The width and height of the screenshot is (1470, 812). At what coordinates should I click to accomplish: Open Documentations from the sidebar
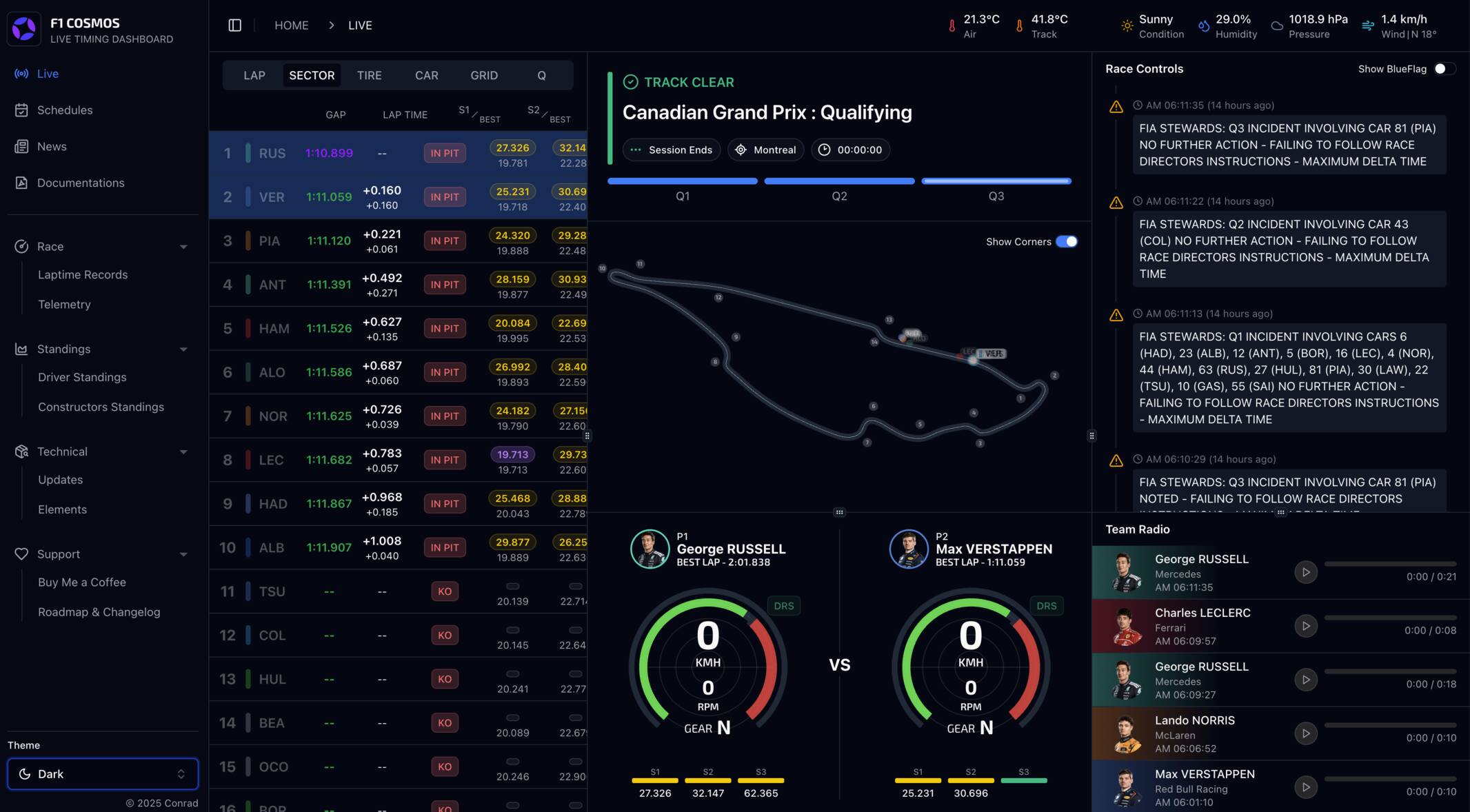(x=81, y=183)
